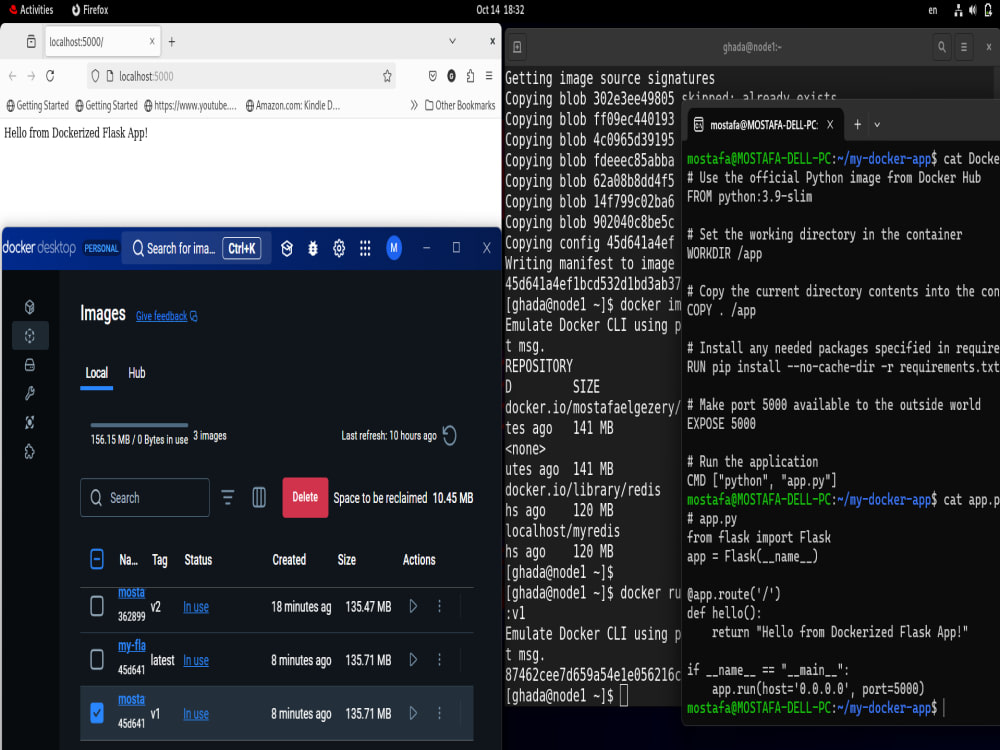Show more bookmarks with the double chevron

pos(414,105)
